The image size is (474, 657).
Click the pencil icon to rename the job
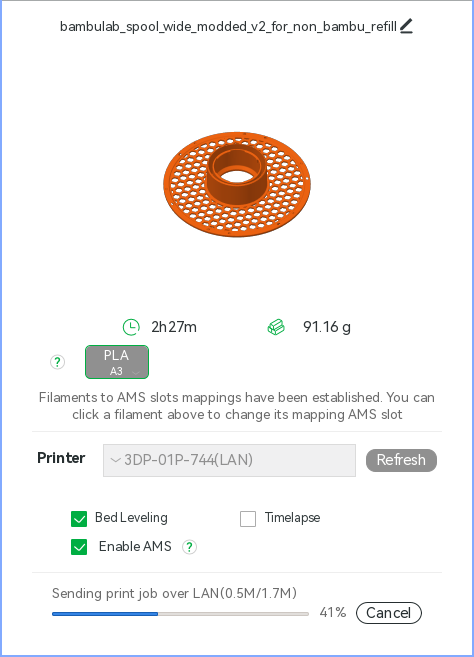coord(406,26)
